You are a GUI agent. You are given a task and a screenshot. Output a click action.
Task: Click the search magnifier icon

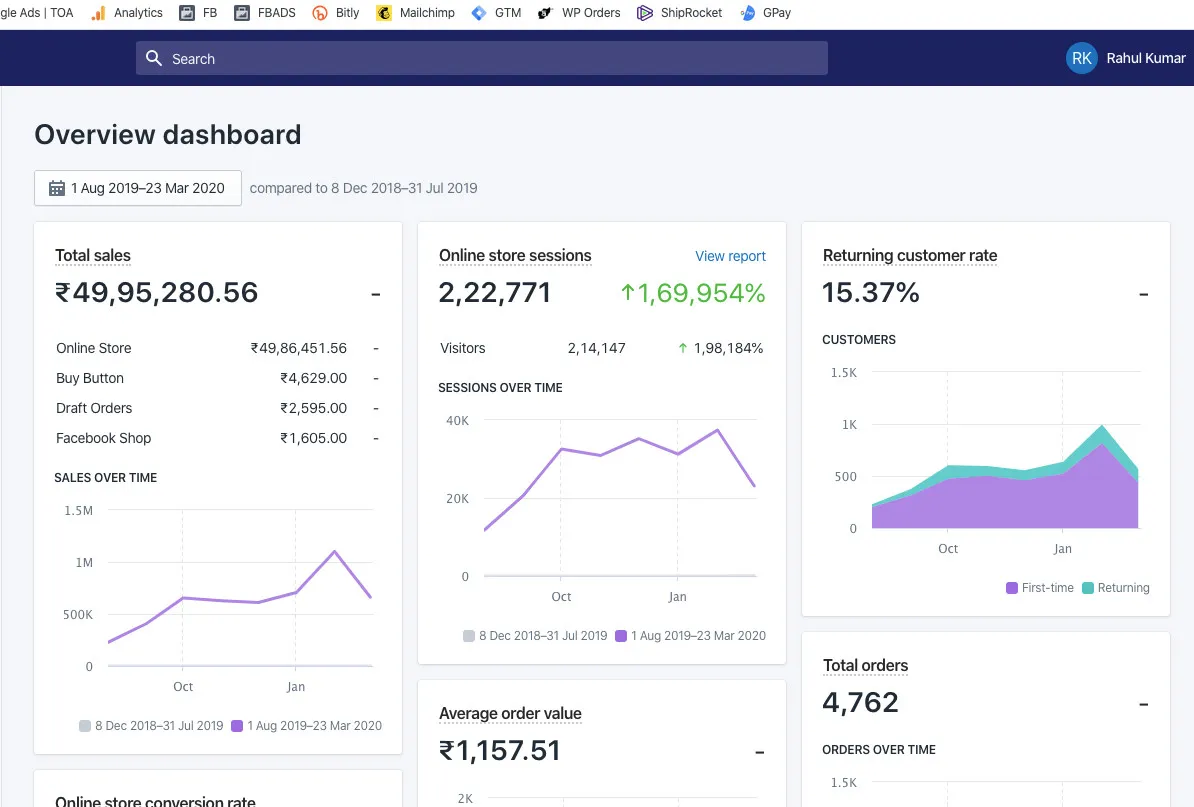click(x=154, y=58)
